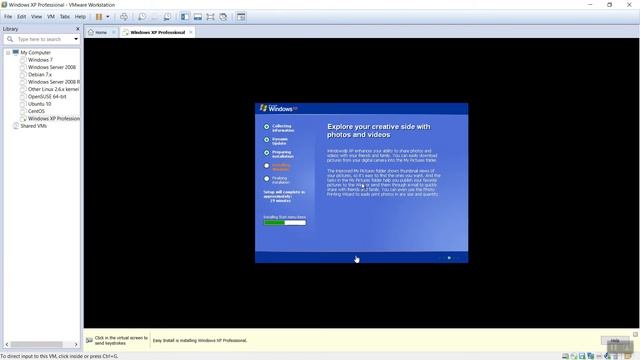640x360 pixels.
Task: Select the Windows 7 virtual machine
Action: pos(40,60)
